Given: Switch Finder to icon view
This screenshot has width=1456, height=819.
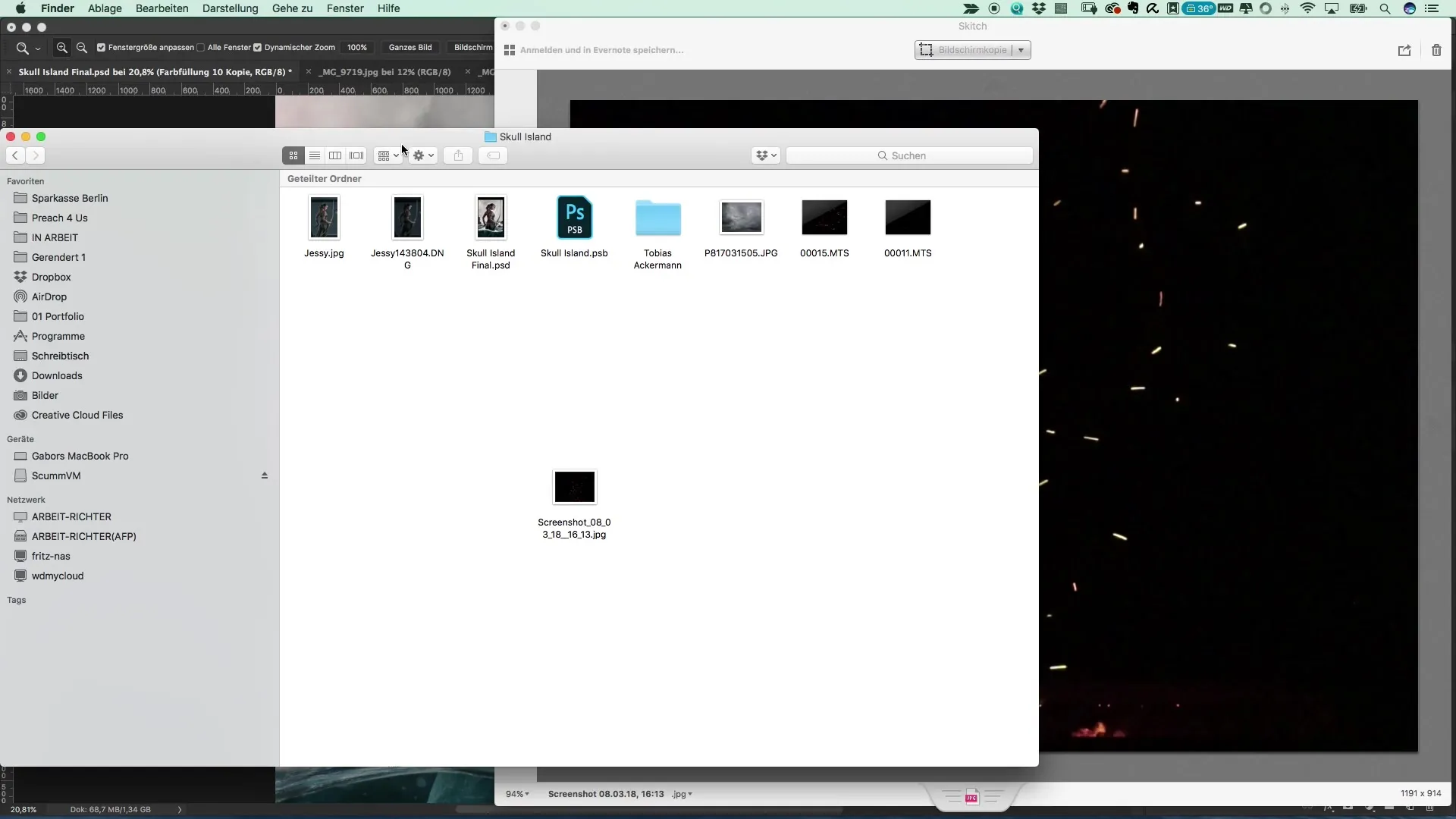Looking at the screenshot, I should pos(293,155).
